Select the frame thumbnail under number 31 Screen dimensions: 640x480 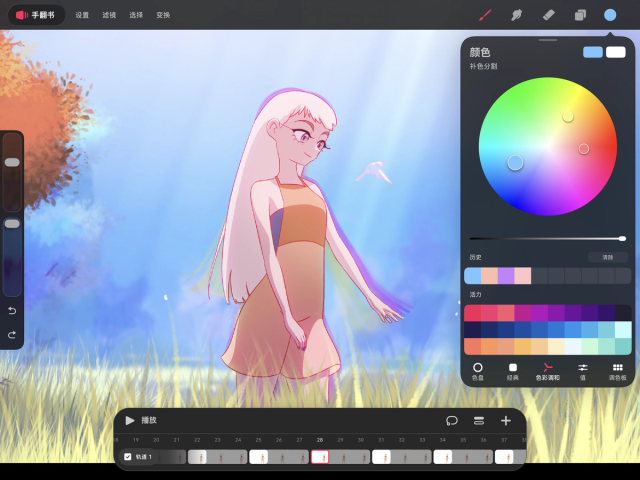click(x=381, y=457)
